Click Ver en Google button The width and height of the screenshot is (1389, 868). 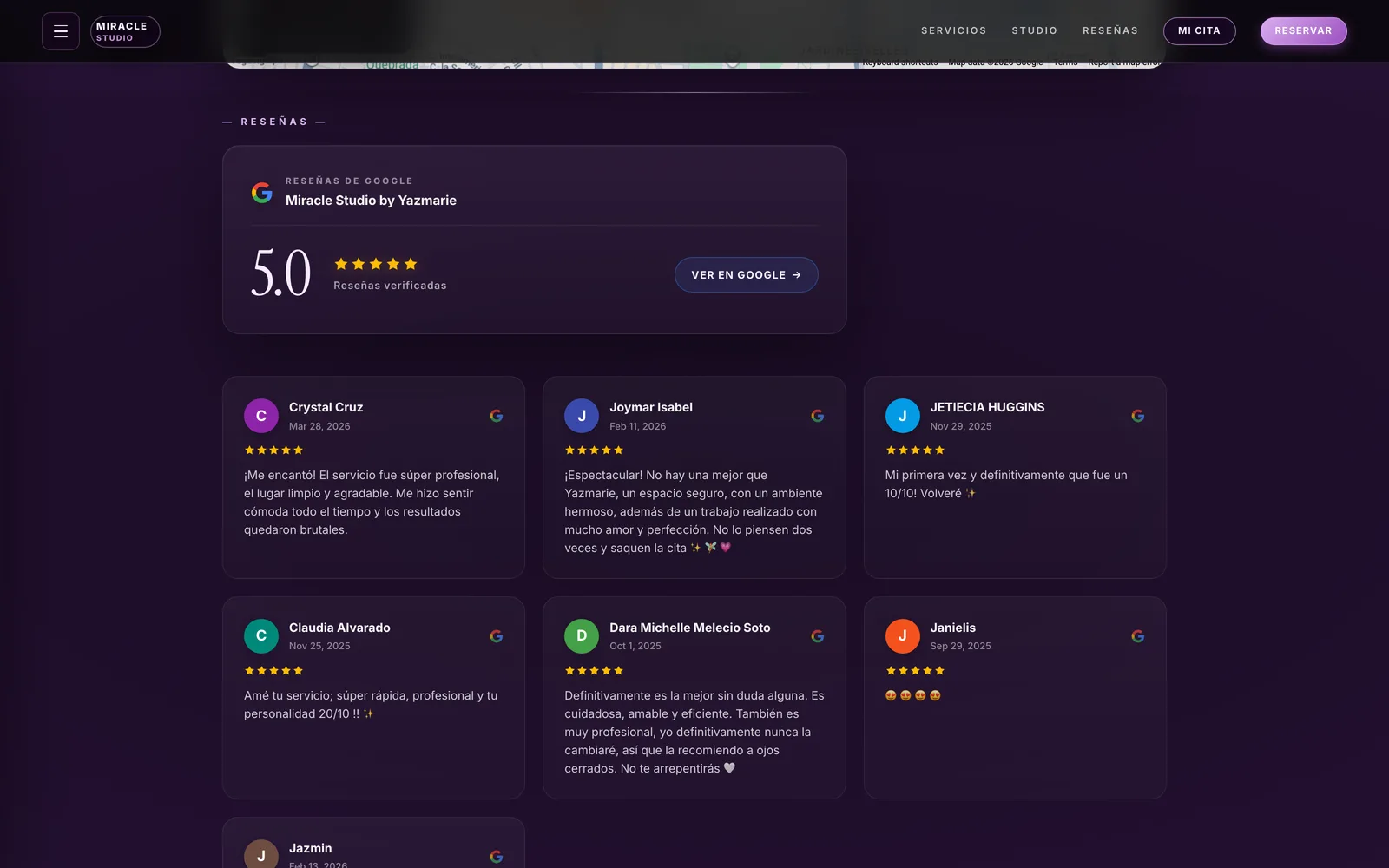746,274
